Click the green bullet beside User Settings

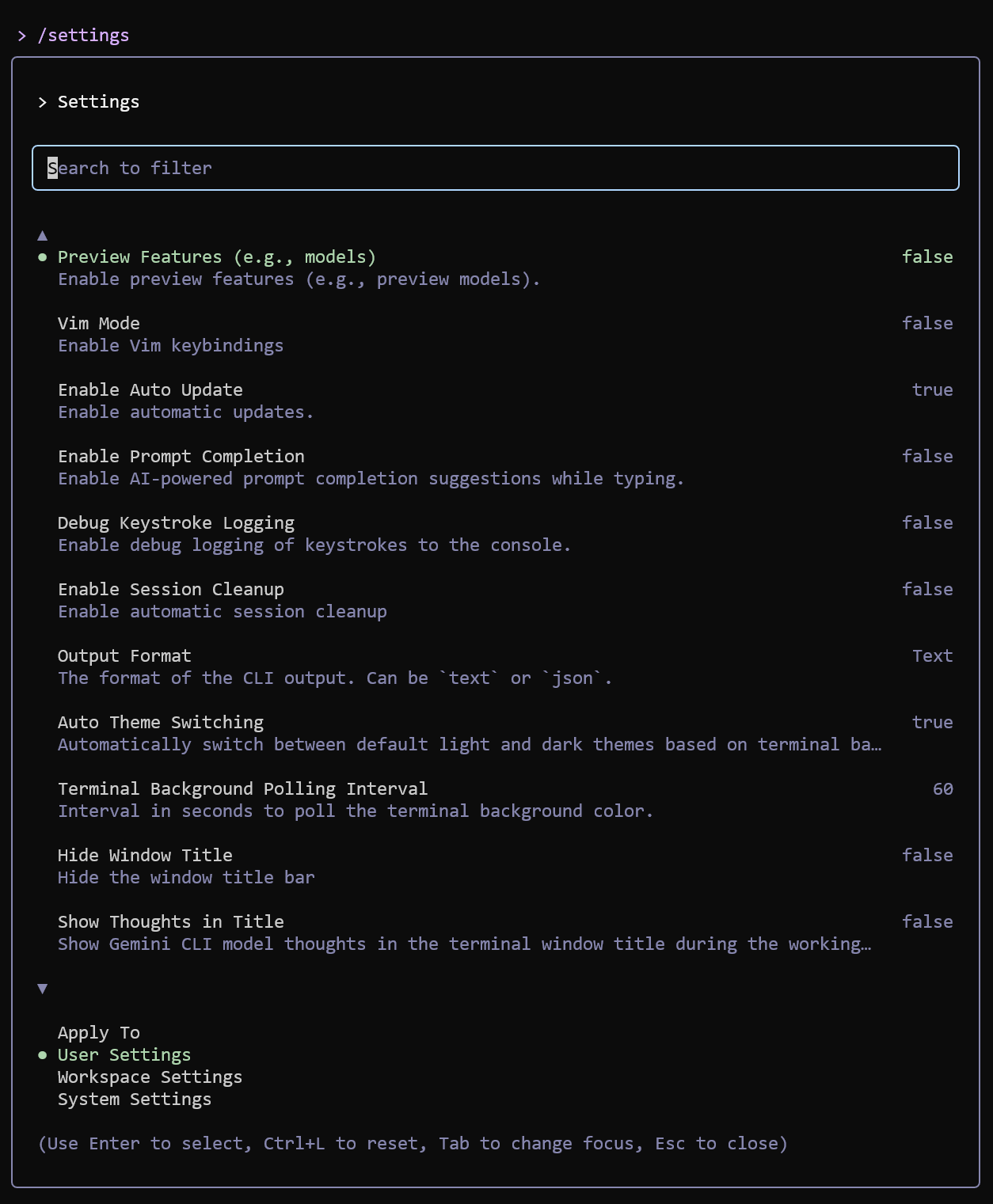tap(43, 1055)
